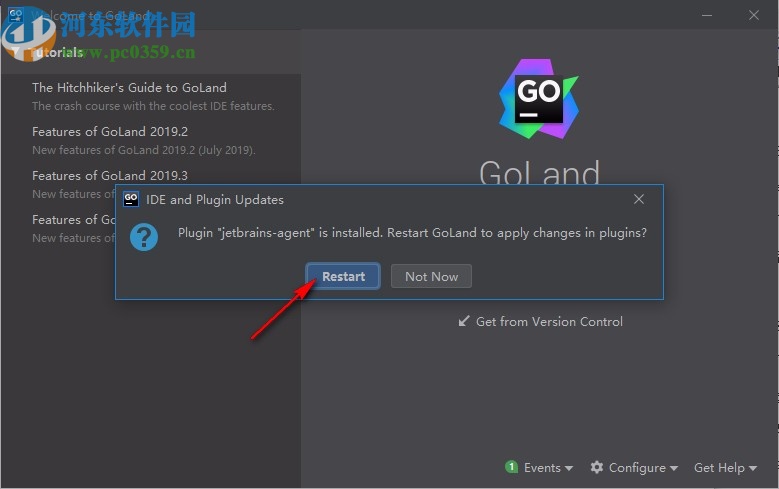The image size is (779, 489).
Task: Open Features of GoLand 2019.2 tutorial
Action: (x=110, y=132)
